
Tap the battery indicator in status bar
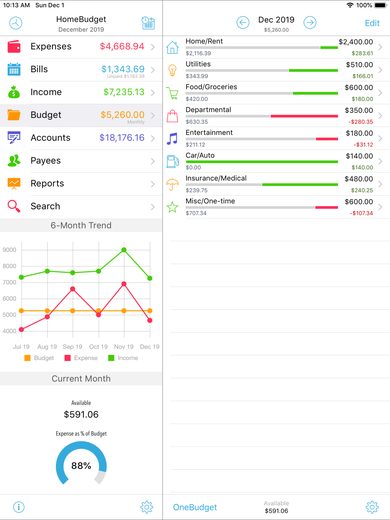click(381, 5)
